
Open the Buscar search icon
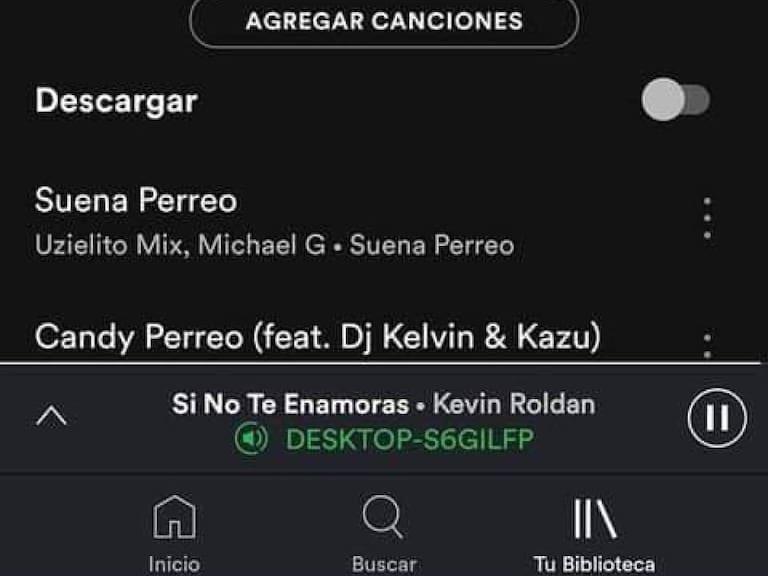click(x=384, y=517)
